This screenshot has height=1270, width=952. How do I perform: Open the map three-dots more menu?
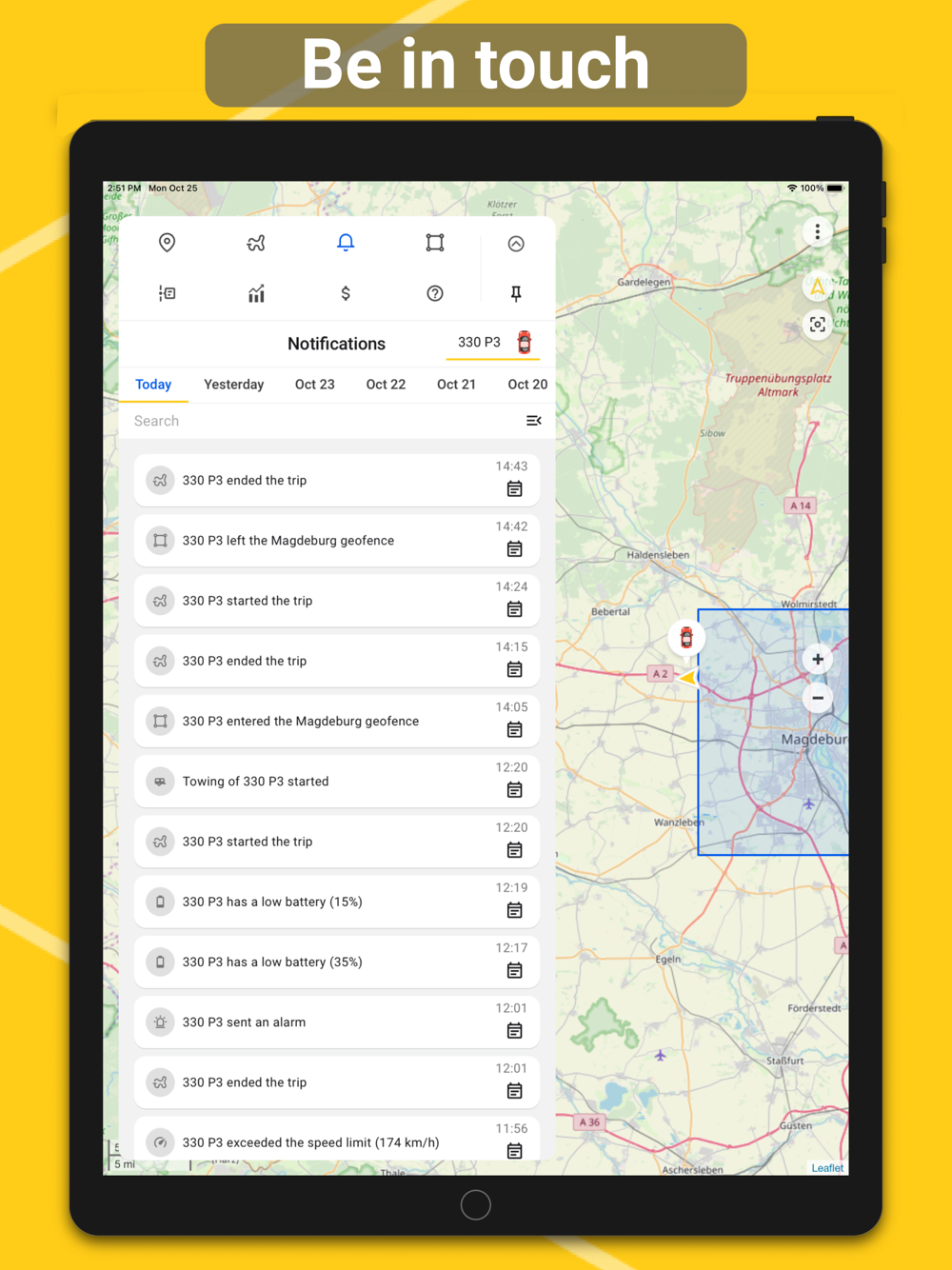[x=817, y=232]
